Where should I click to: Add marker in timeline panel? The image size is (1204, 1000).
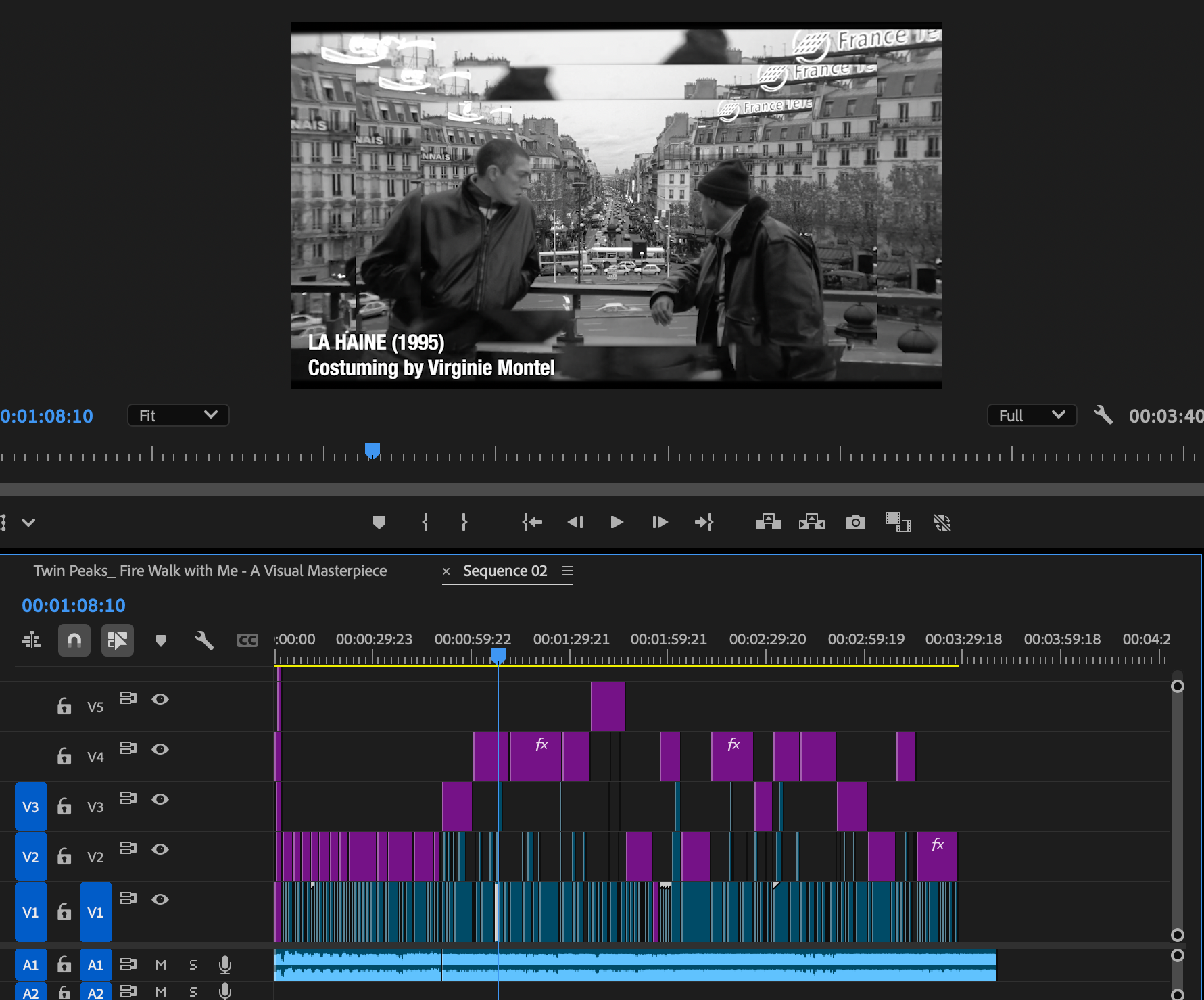tap(161, 640)
